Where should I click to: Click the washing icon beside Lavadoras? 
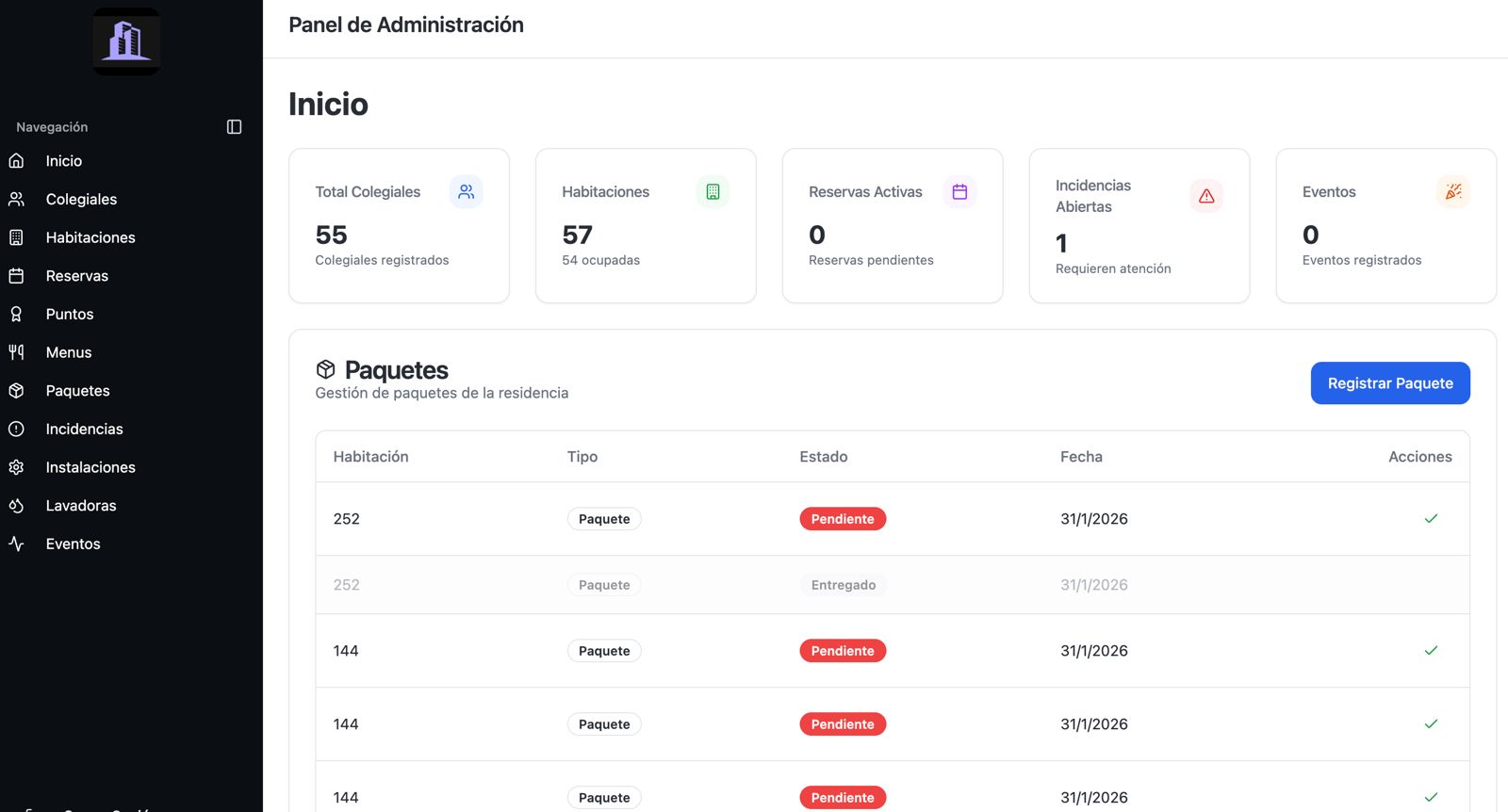(x=16, y=506)
